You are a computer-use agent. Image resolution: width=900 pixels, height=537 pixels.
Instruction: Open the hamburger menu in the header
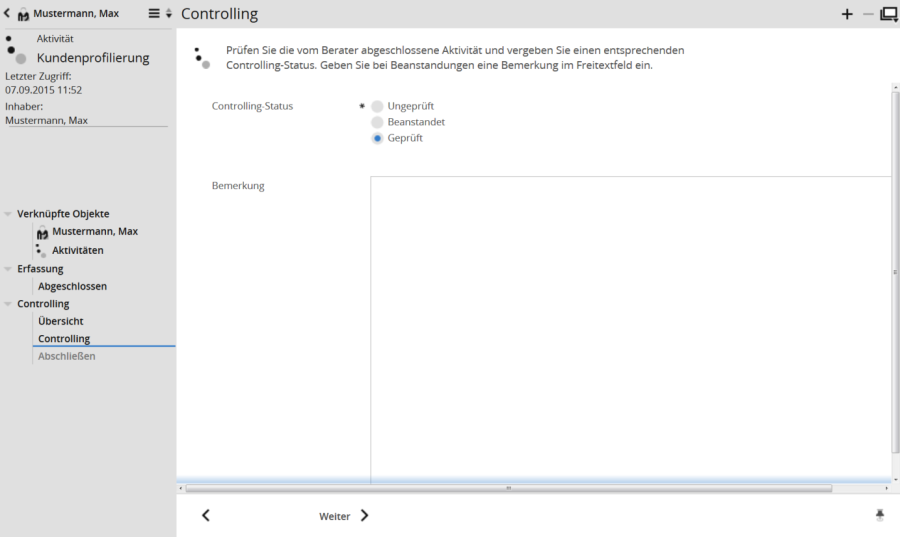point(154,13)
